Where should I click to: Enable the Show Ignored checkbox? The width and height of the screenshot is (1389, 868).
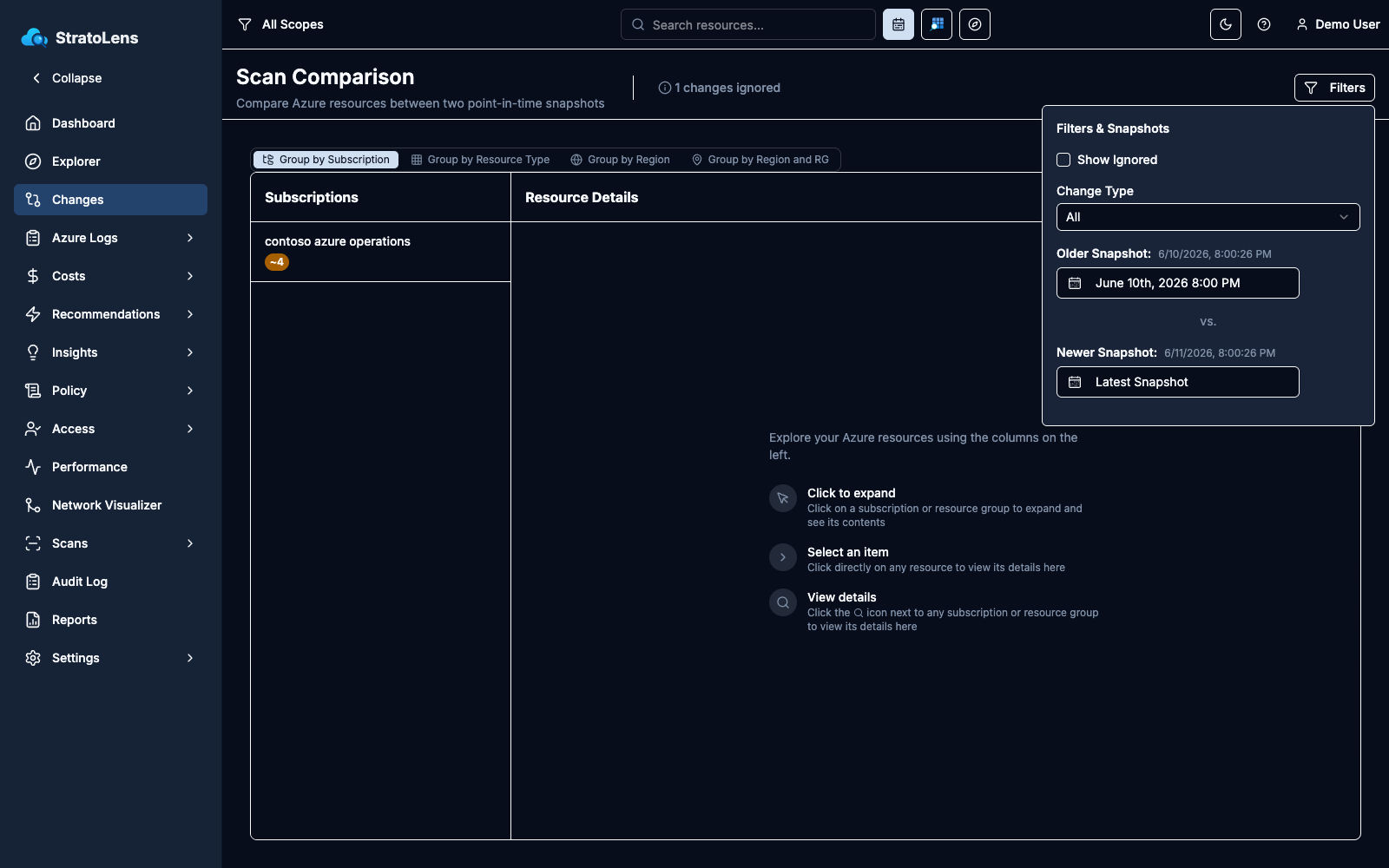click(1063, 160)
